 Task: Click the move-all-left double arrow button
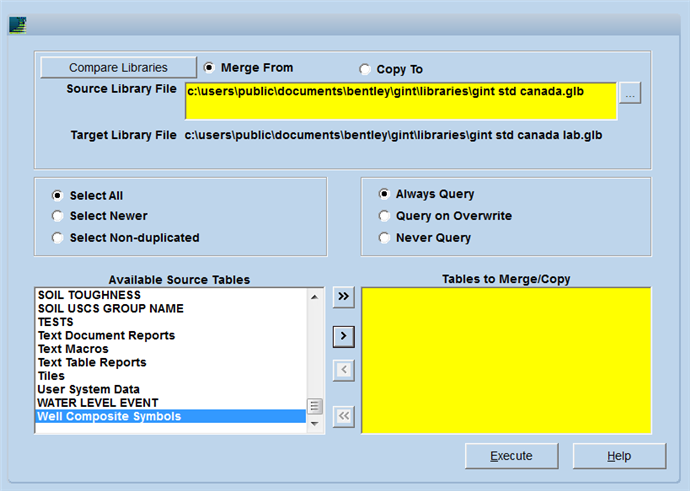point(344,416)
